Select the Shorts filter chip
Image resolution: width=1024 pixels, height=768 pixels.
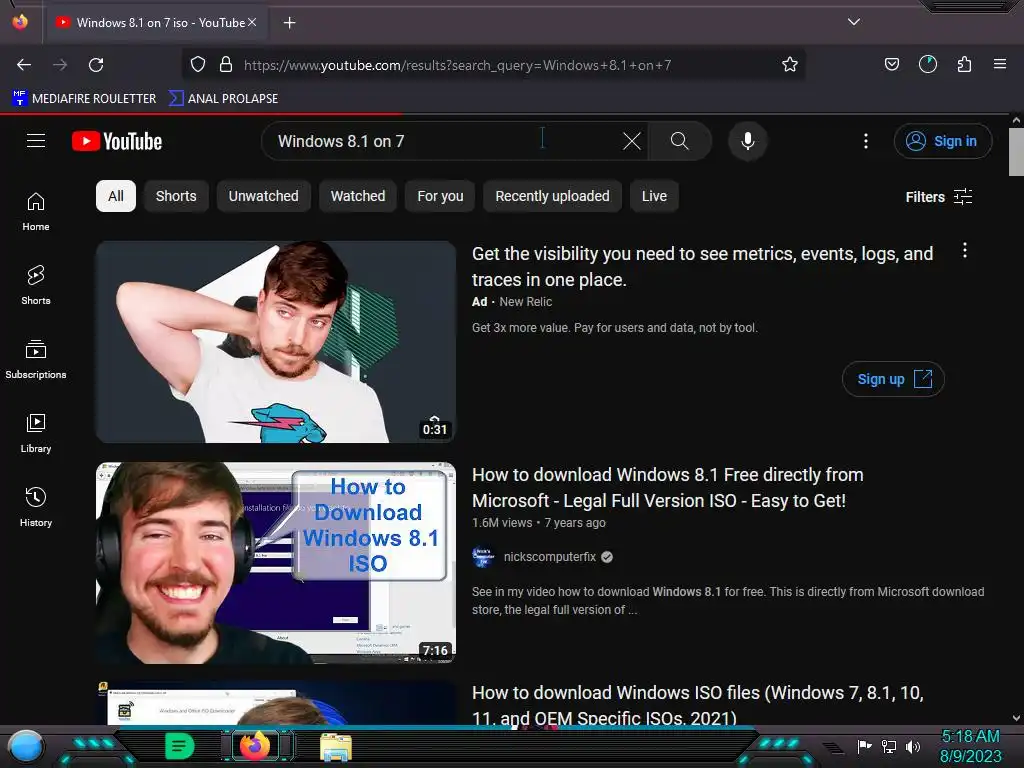pyautogui.click(x=176, y=196)
